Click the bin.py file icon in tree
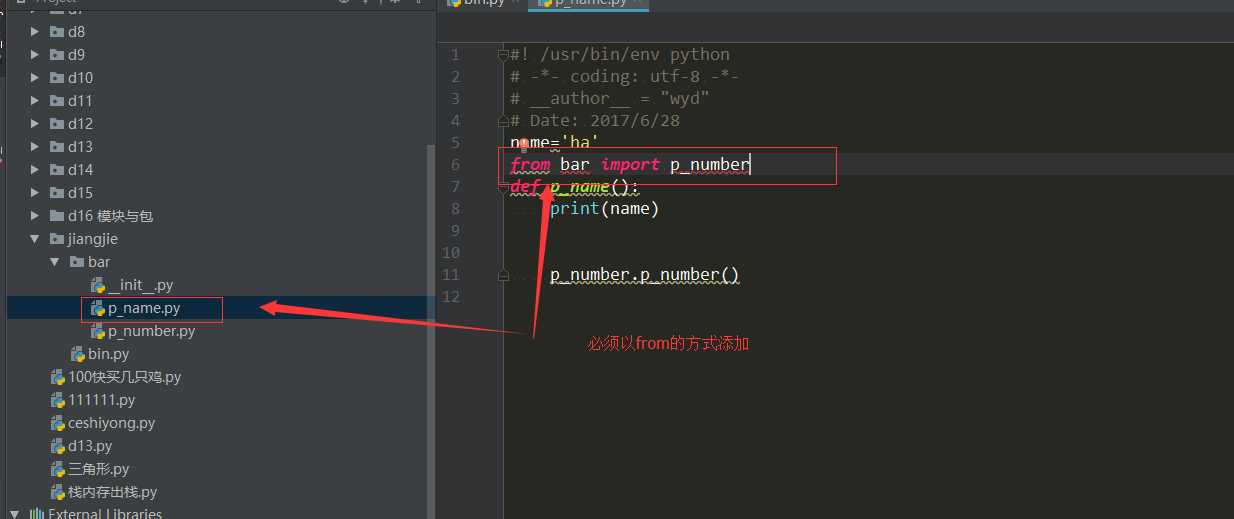This screenshot has width=1234, height=519. [x=78, y=354]
